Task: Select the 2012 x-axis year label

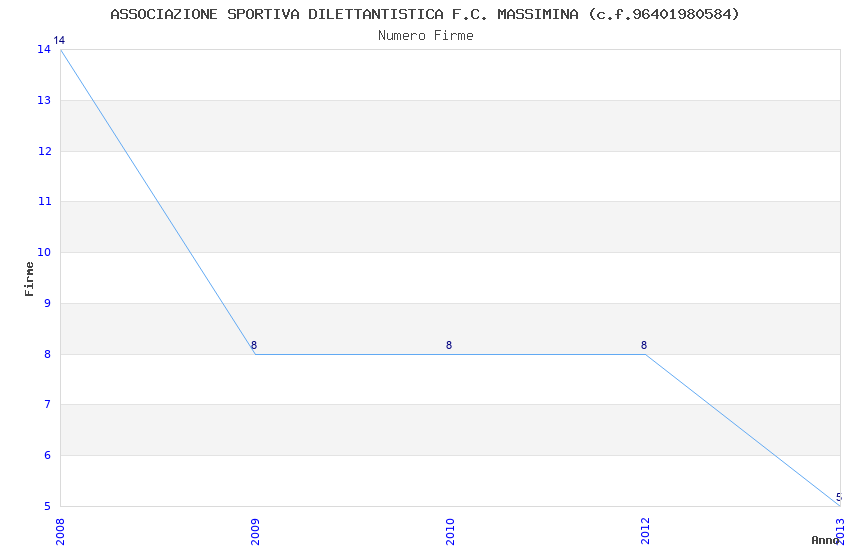Action: click(645, 531)
